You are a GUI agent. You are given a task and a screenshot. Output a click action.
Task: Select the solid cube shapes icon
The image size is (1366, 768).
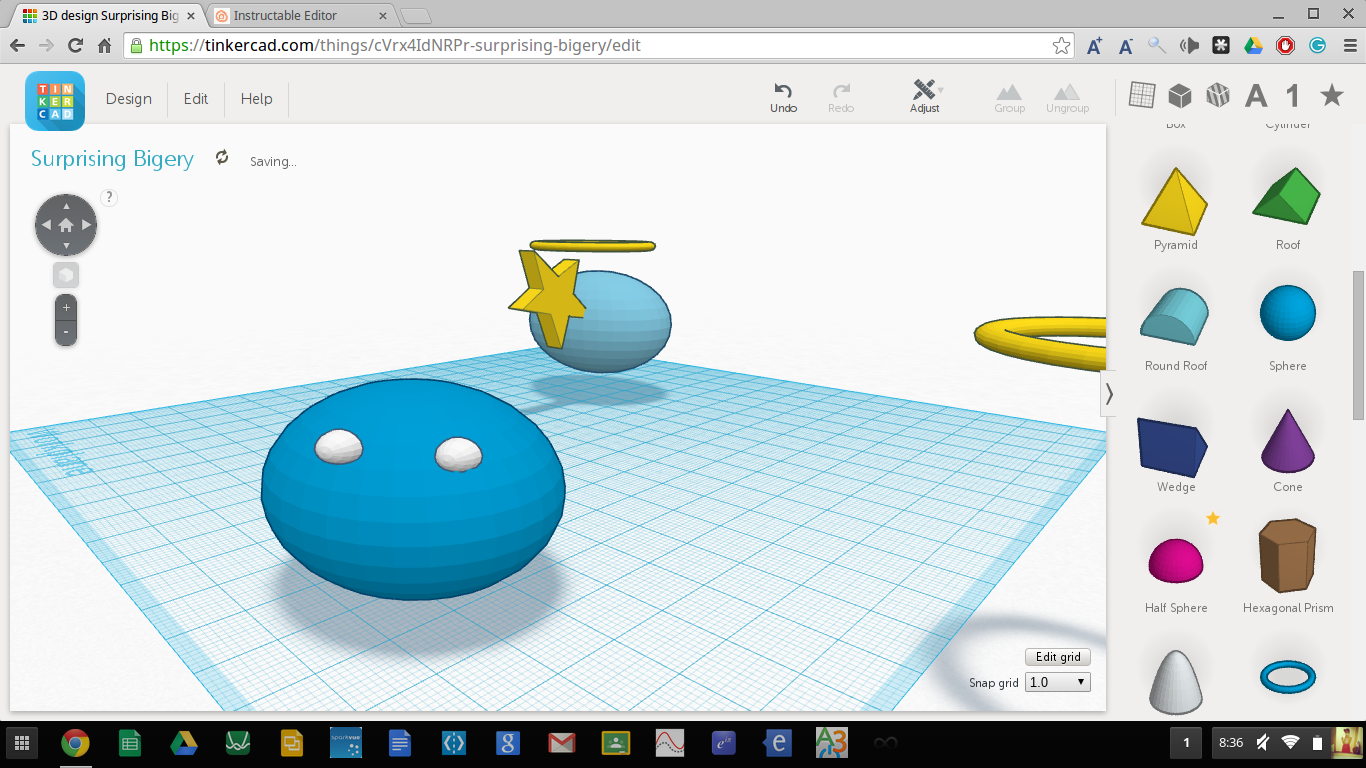click(1180, 95)
